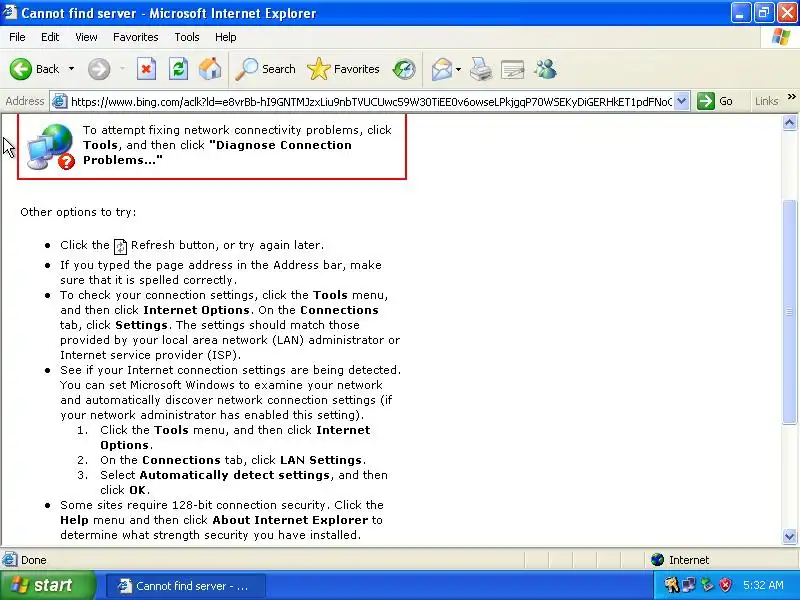Select Cannot find server taskbar button
This screenshot has height=600, width=800.
click(186, 586)
